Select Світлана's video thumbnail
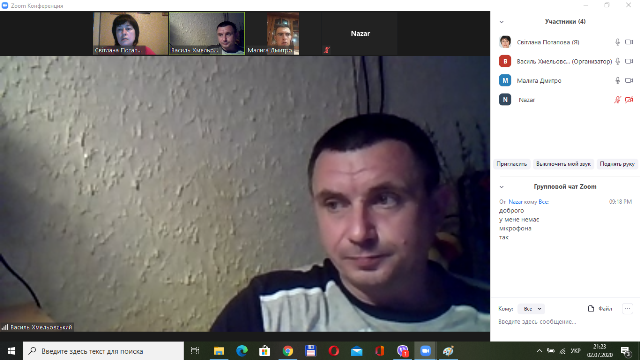This screenshot has height=360, width=640. point(131,33)
